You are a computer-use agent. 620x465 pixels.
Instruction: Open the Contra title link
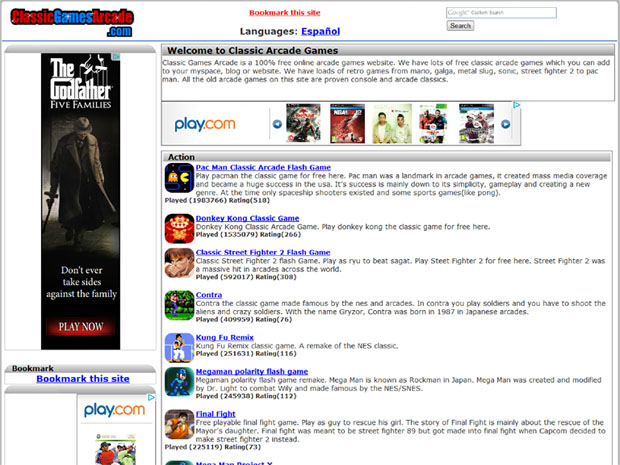(209, 295)
